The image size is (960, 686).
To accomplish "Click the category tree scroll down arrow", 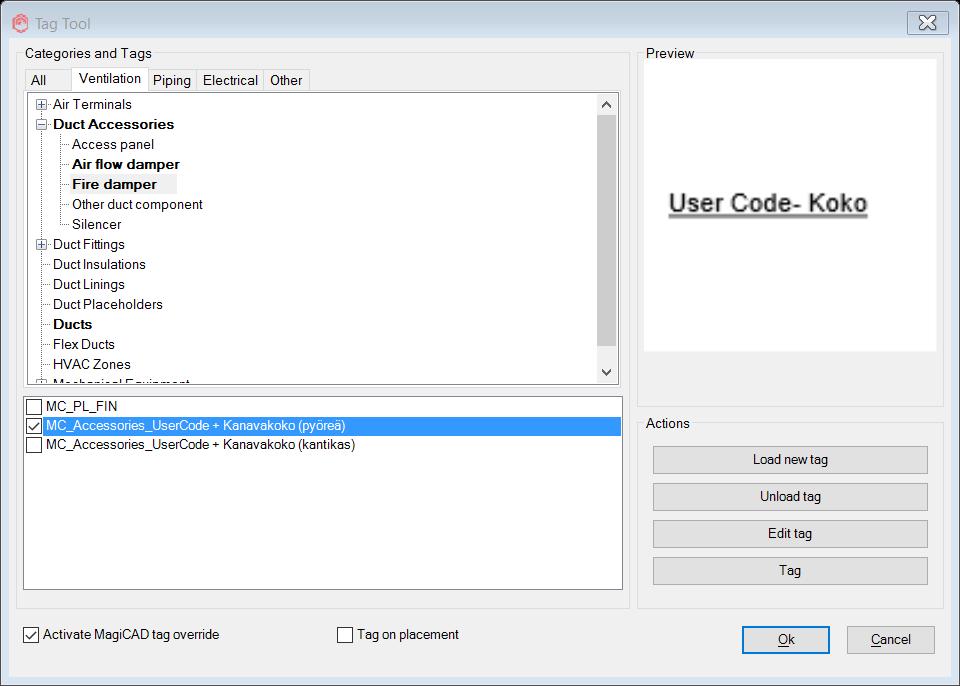I will click(607, 372).
